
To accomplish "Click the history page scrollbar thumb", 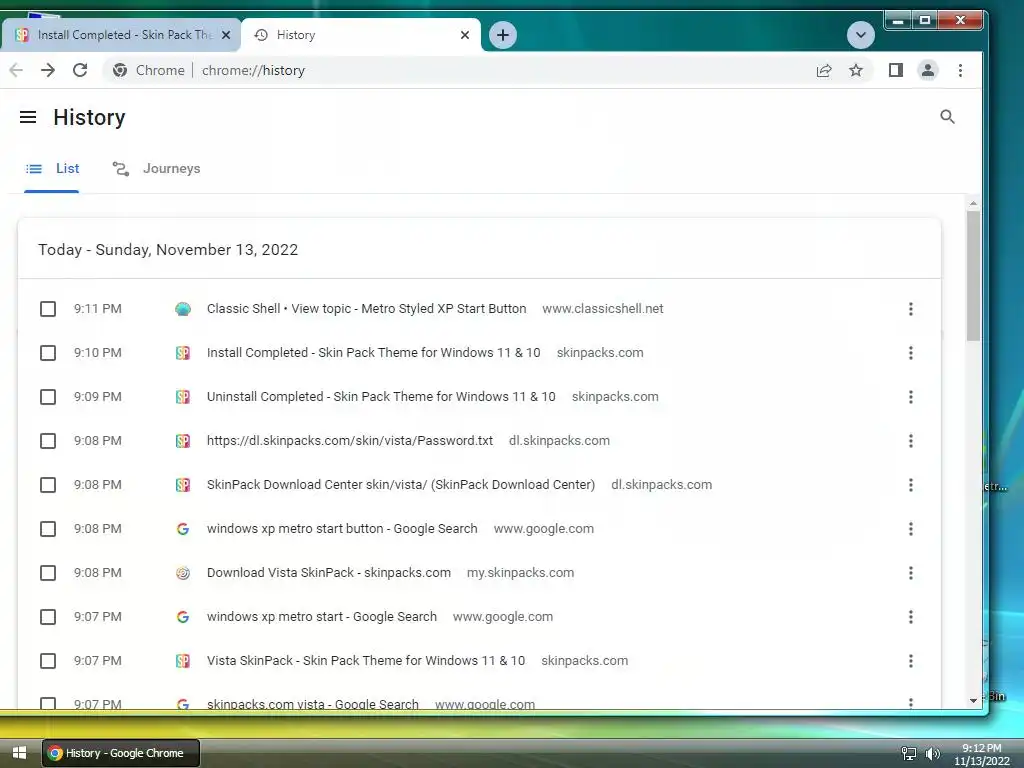I will click(973, 275).
